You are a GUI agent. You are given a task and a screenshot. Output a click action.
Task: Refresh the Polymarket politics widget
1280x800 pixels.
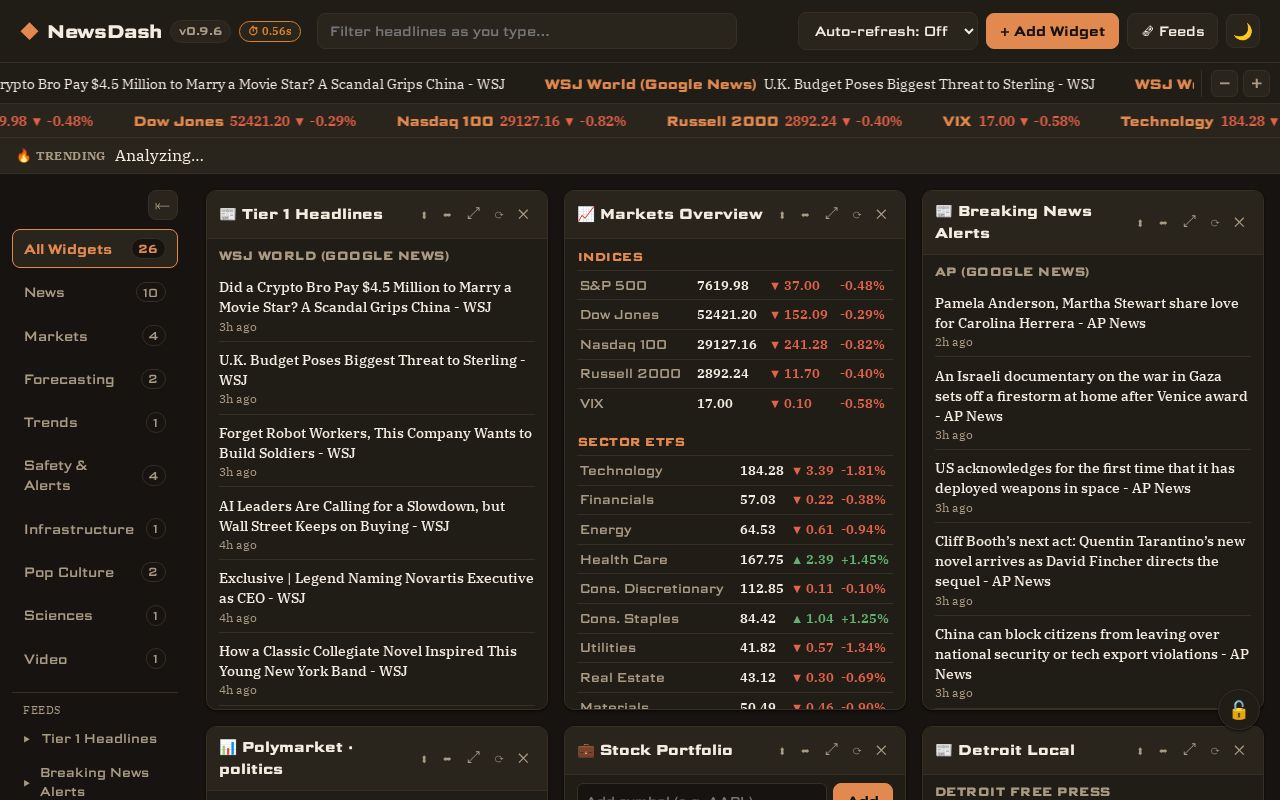tap(499, 758)
